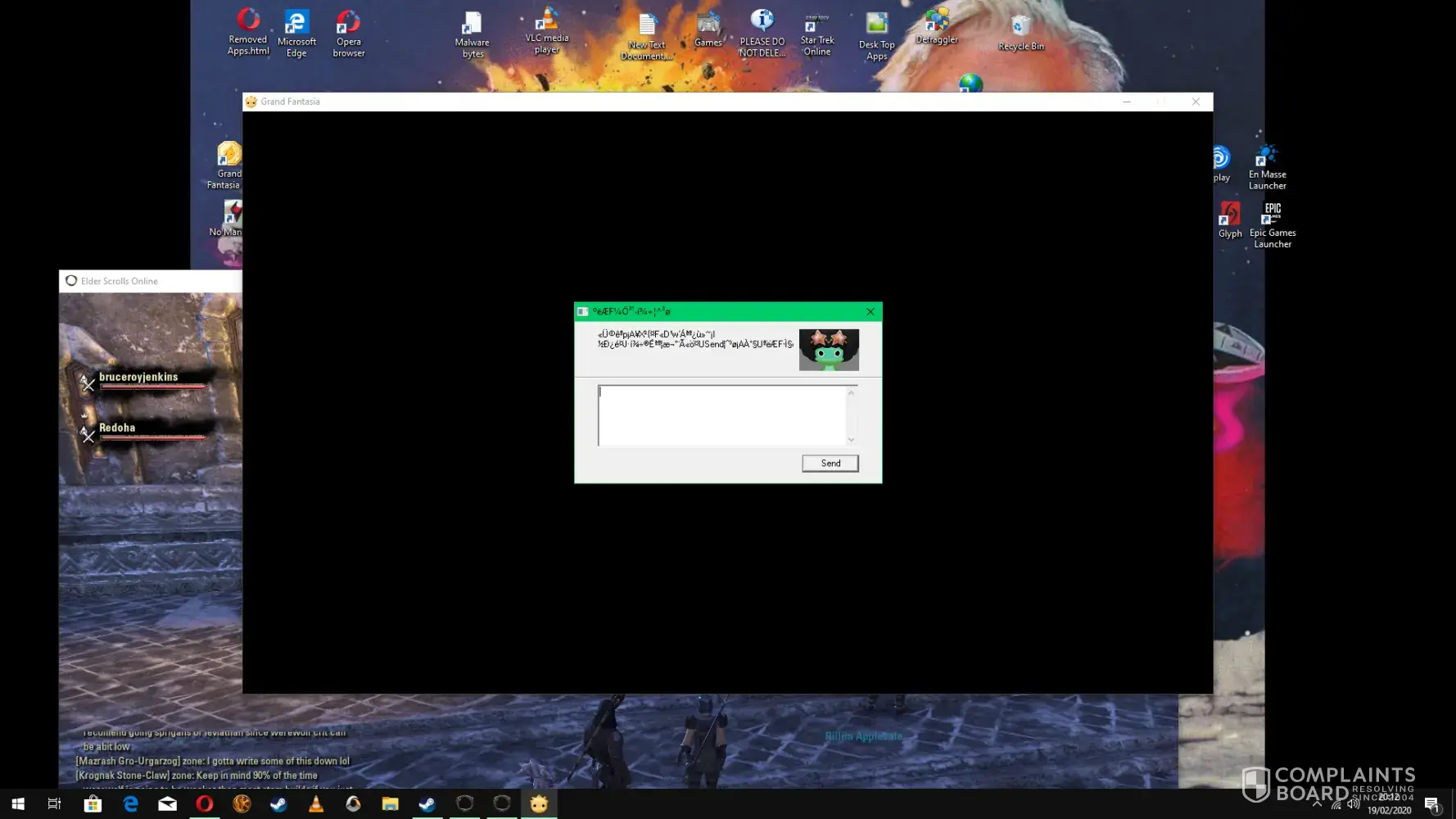The width and height of the screenshot is (1456, 819).
Task: Open the Mail app from the taskbar
Action: (x=167, y=804)
